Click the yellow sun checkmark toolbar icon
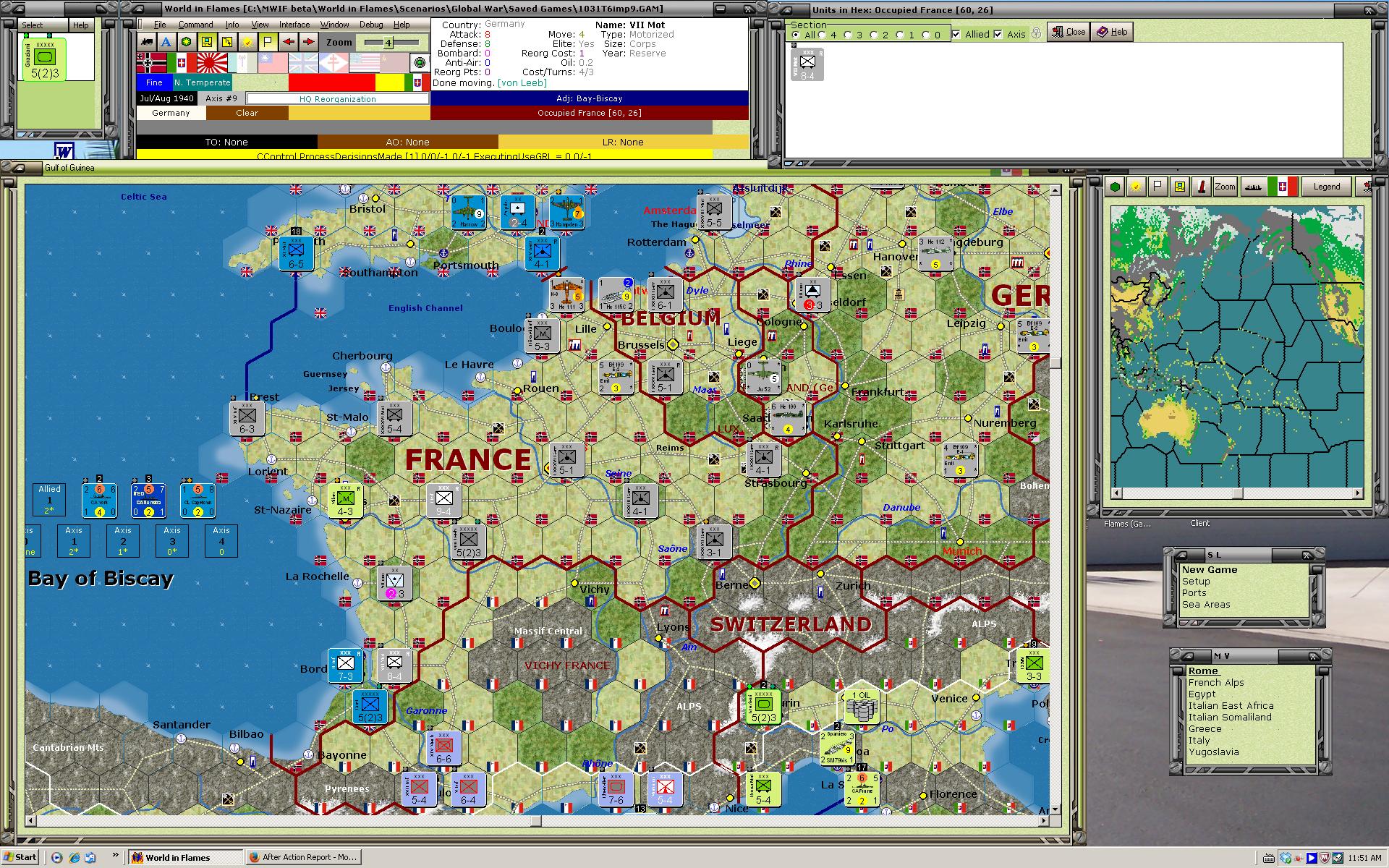This screenshot has width=1389, height=868. point(247,42)
